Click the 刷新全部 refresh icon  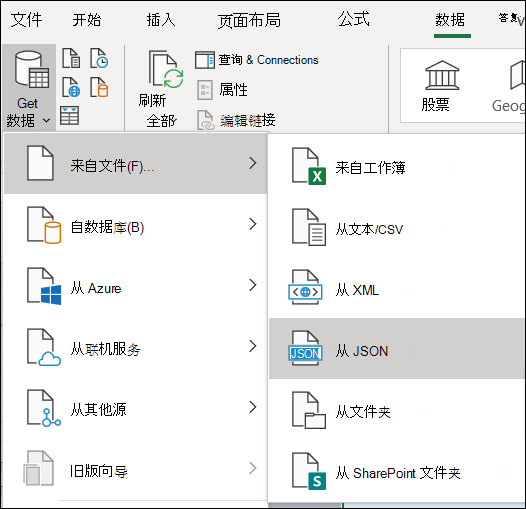coord(166,69)
